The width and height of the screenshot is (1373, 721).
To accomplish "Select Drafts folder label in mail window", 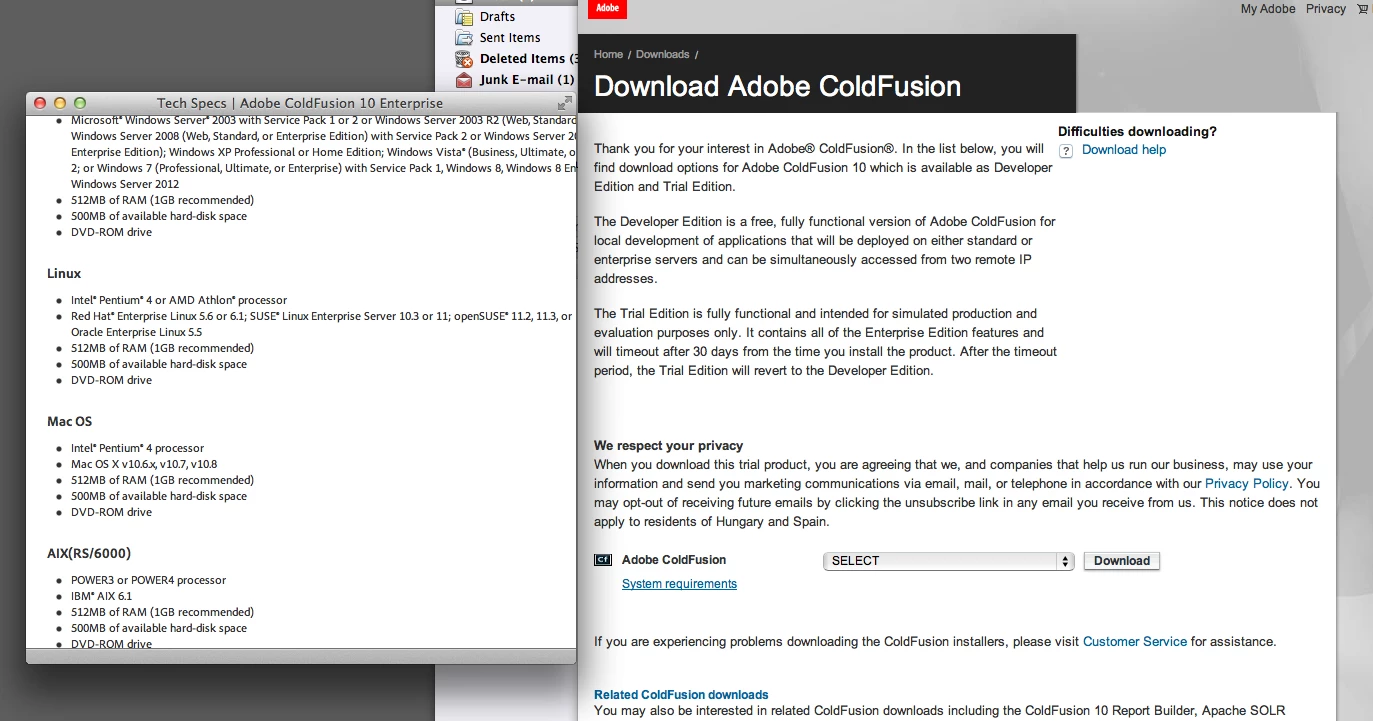I will click(498, 17).
